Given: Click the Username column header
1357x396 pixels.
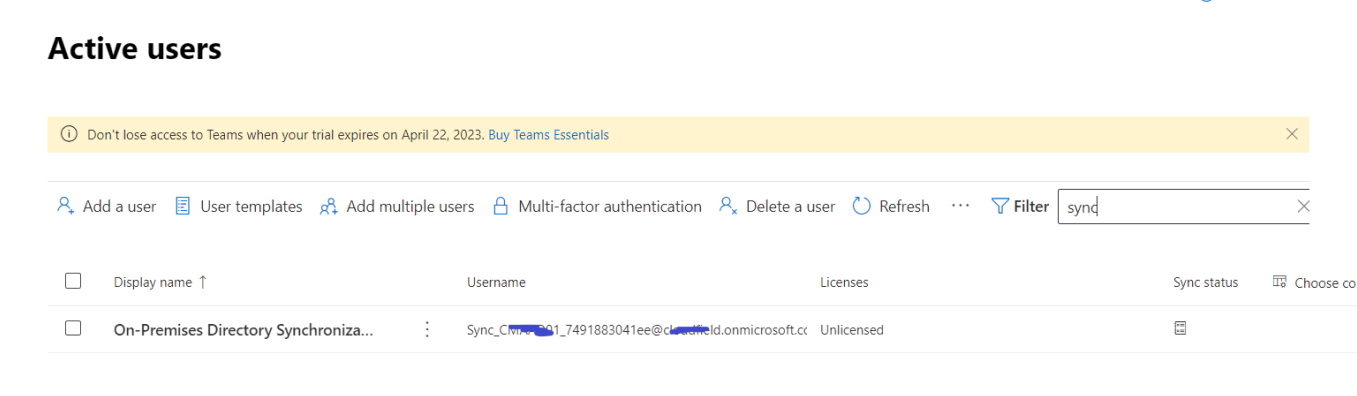Looking at the screenshot, I should pyautogui.click(x=496, y=282).
